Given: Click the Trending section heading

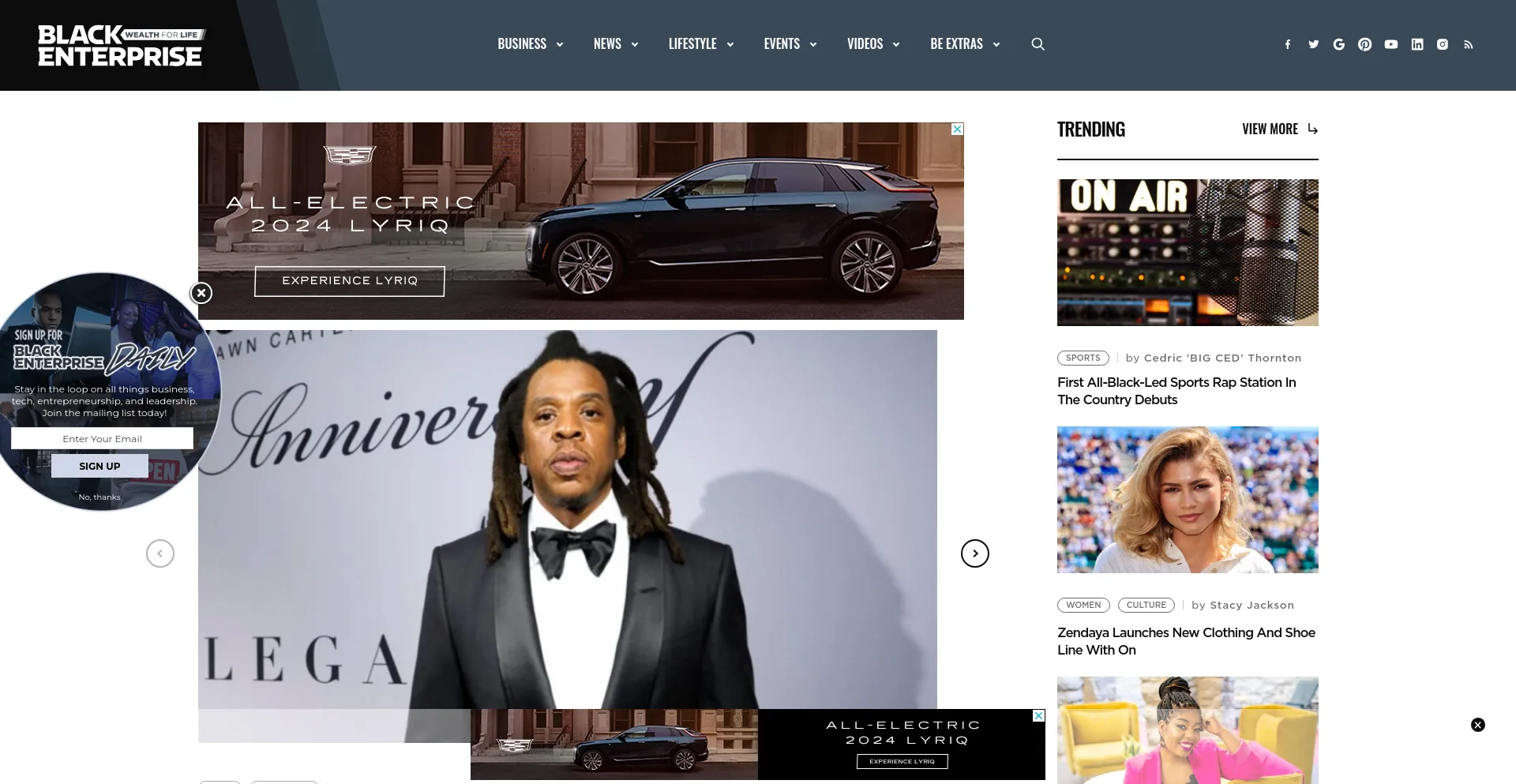Looking at the screenshot, I should 1091,129.
